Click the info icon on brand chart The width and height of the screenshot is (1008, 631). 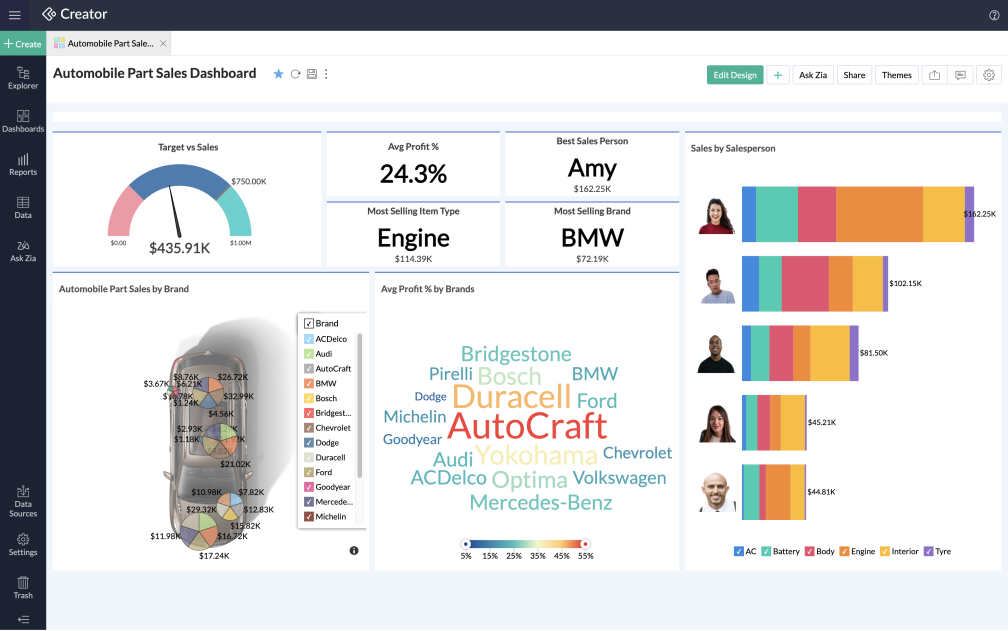pyautogui.click(x=354, y=551)
